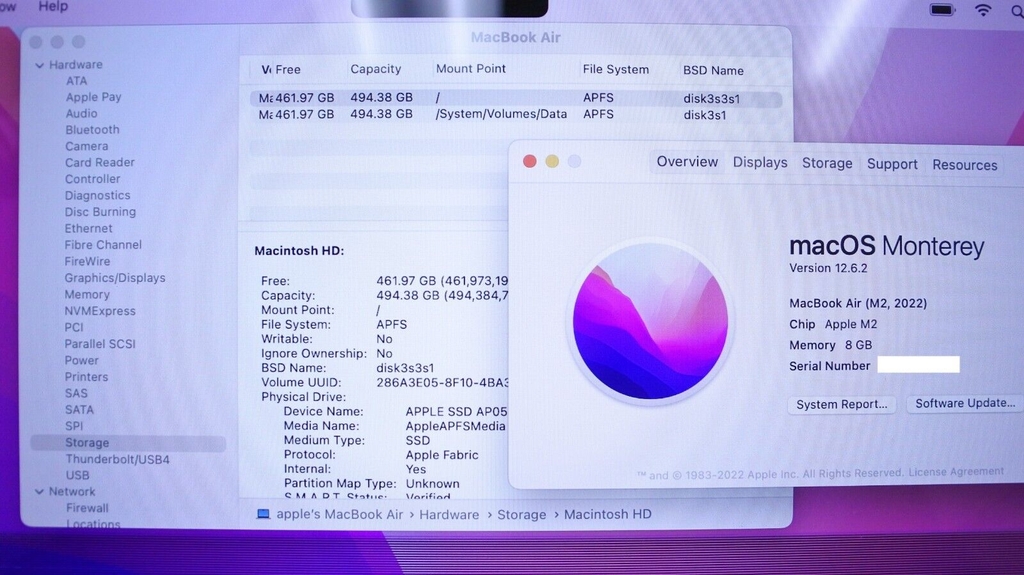
Task: Close the About This Mac window
Action: (x=530, y=161)
